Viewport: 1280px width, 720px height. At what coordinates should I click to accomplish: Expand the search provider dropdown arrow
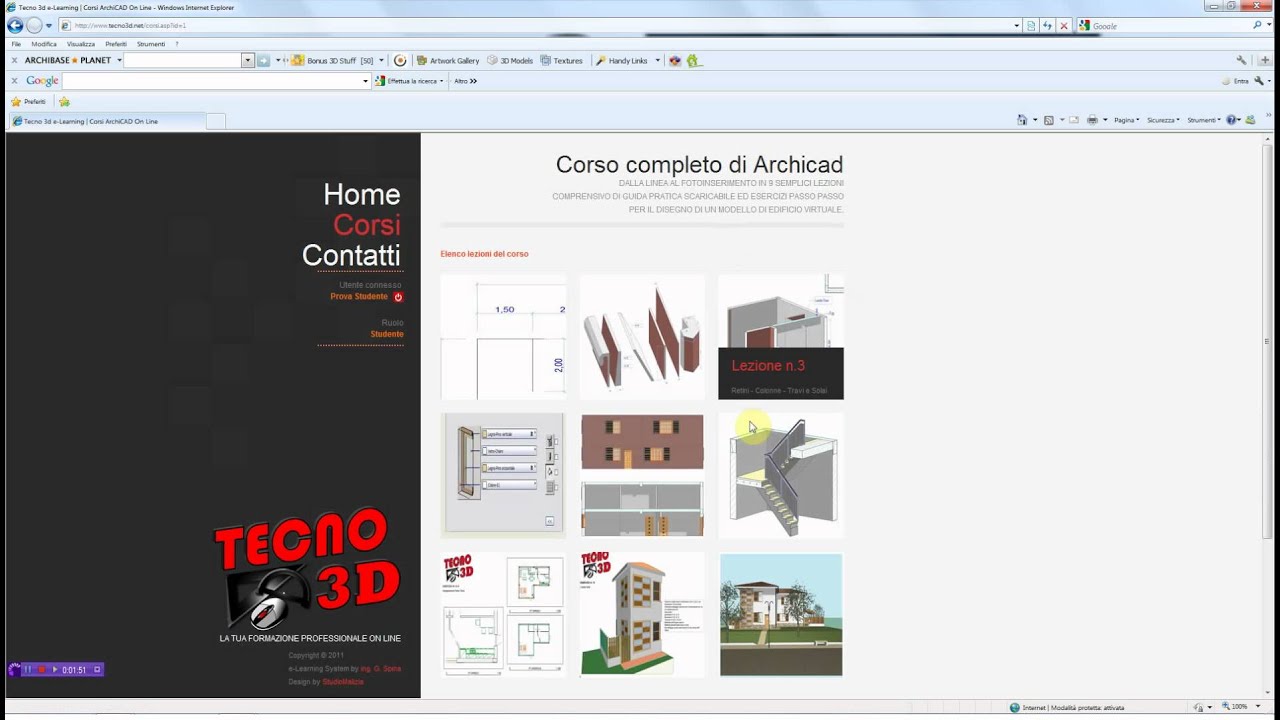pos(1271,26)
